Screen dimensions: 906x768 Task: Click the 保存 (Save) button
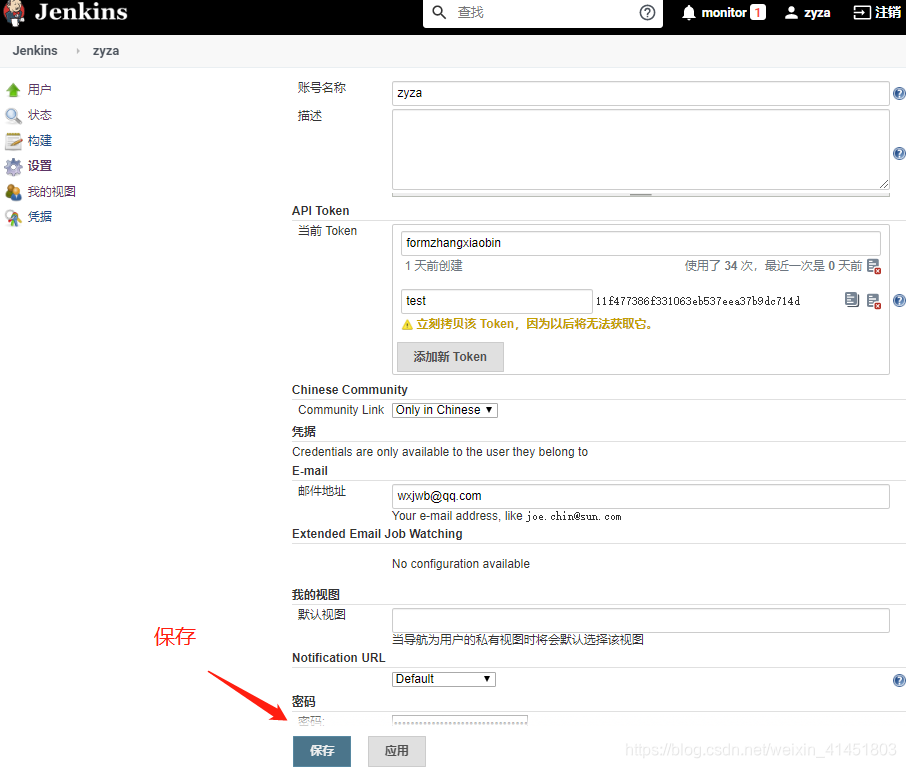pos(322,750)
